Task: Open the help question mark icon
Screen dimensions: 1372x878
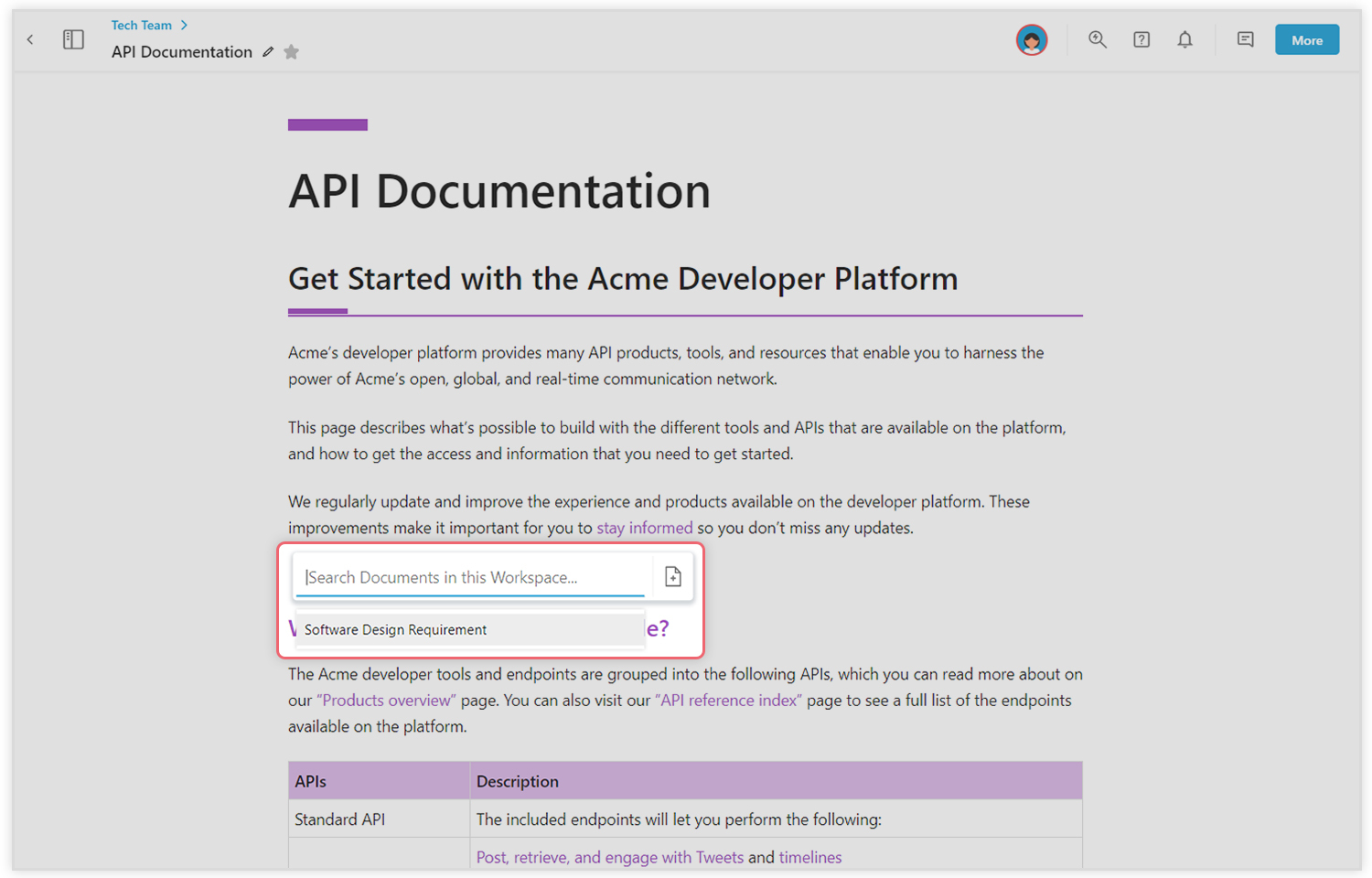Action: pyautogui.click(x=1142, y=39)
